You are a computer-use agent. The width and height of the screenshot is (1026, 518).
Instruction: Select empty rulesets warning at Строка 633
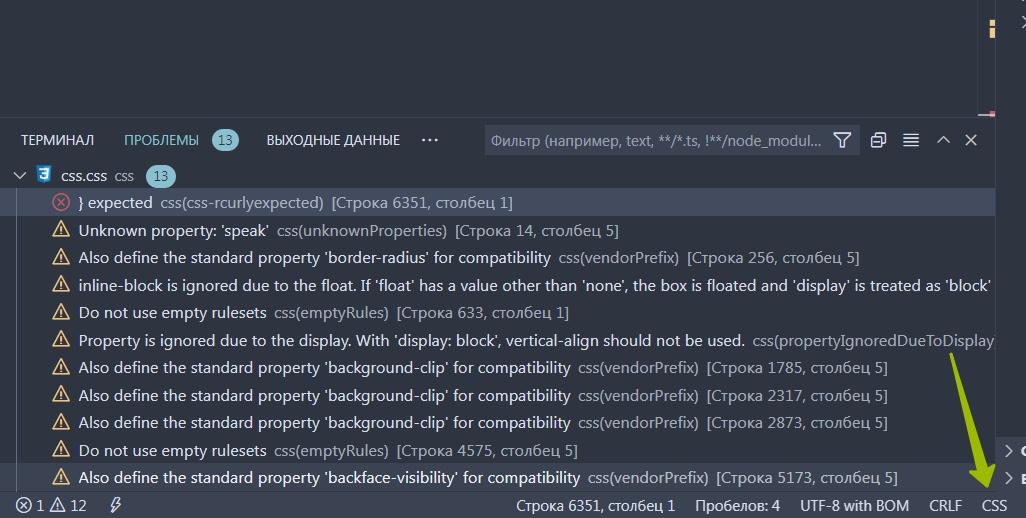click(497, 313)
